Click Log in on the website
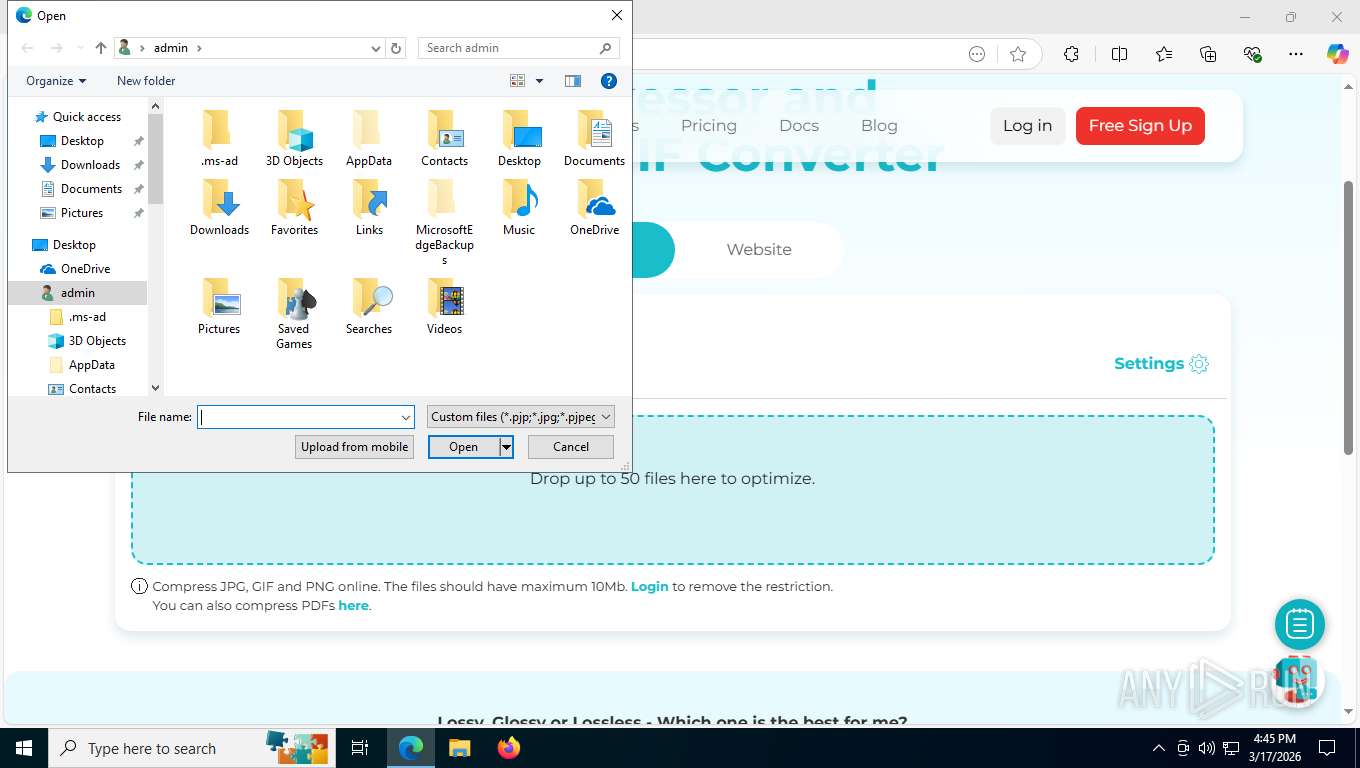Image resolution: width=1360 pixels, height=768 pixels. pos(1028,126)
